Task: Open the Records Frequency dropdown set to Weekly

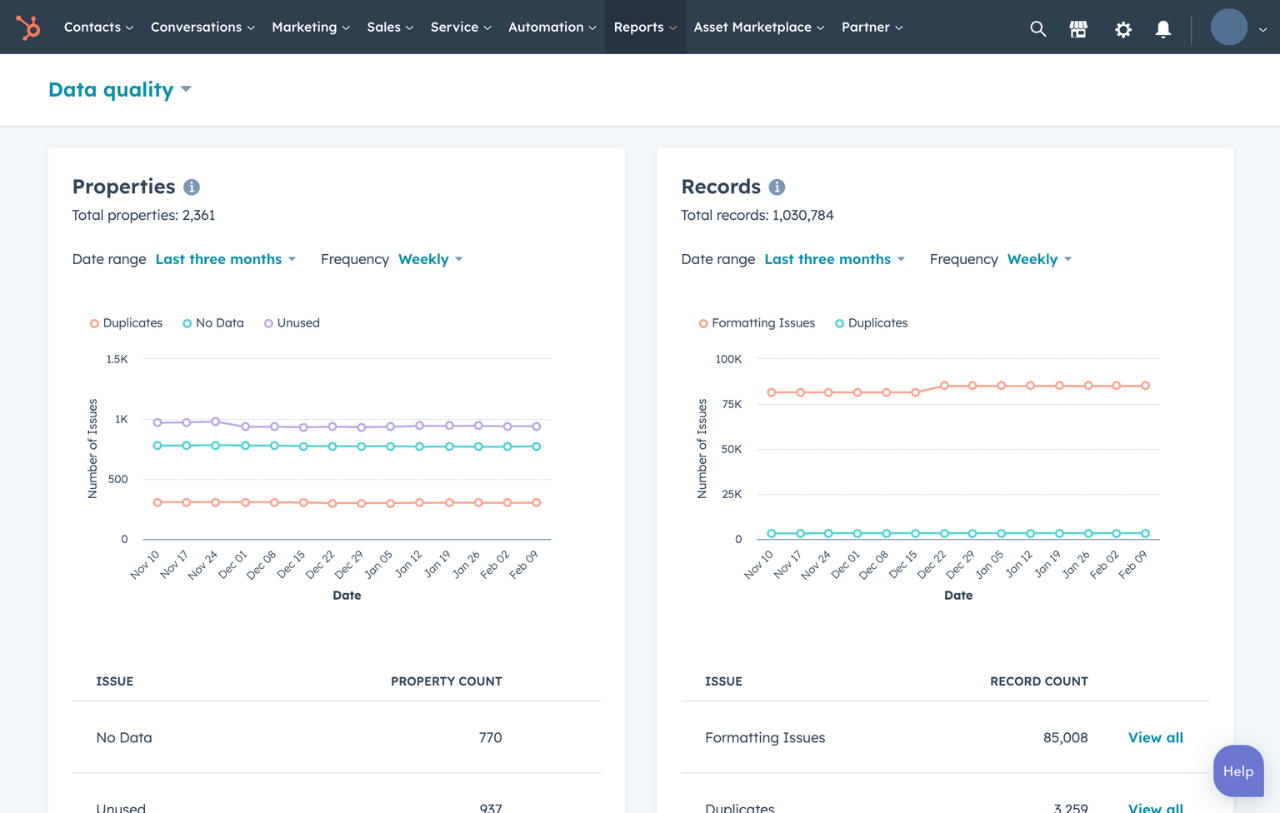Action: coord(1039,258)
